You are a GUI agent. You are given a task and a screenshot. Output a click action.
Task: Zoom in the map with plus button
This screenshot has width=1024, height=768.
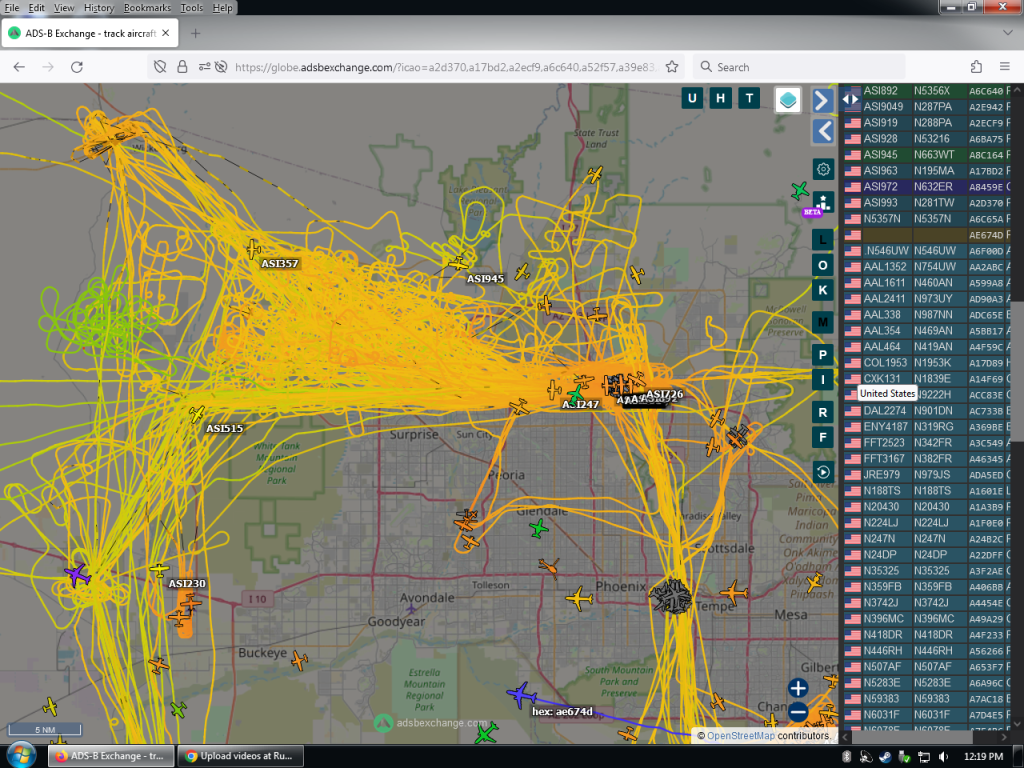tap(797, 688)
